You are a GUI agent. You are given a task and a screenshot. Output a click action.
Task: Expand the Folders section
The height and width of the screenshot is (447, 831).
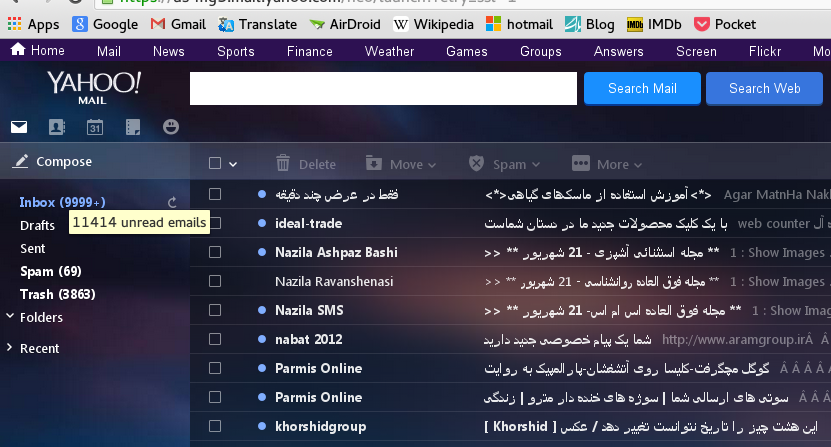pos(40,317)
